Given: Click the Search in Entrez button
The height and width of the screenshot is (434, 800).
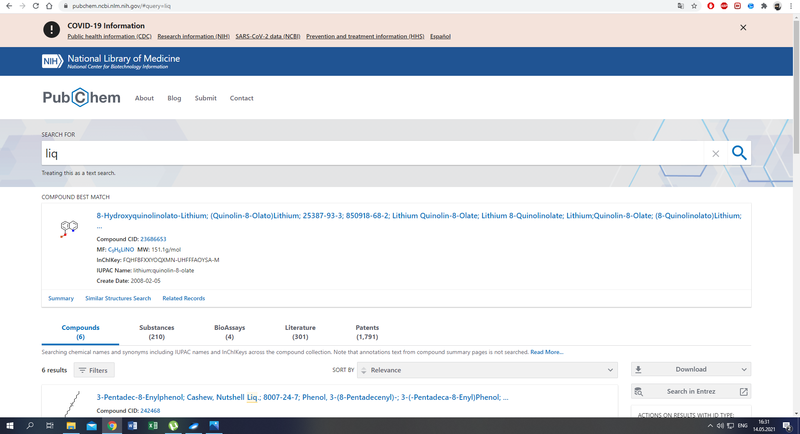Looking at the screenshot, I should point(690,392).
